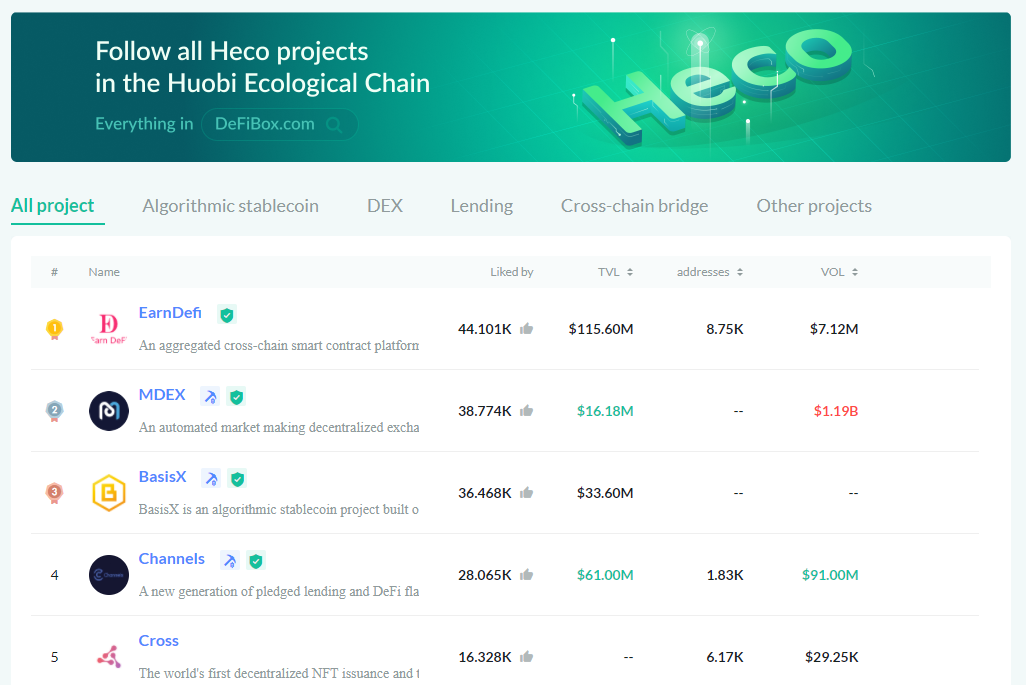Click the mining pickaxe badge next to MDEX
This screenshot has height=685, width=1026.
[x=210, y=397]
